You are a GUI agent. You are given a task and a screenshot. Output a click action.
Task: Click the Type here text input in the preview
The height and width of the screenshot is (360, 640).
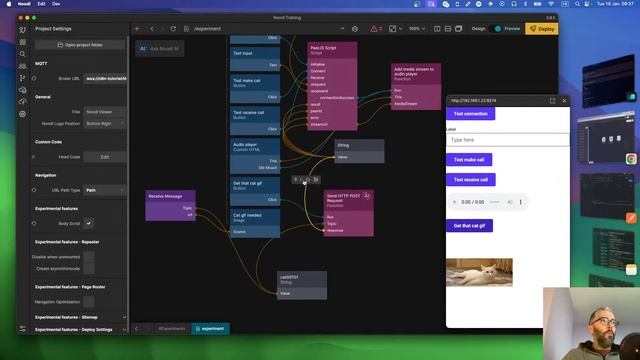(x=508, y=140)
